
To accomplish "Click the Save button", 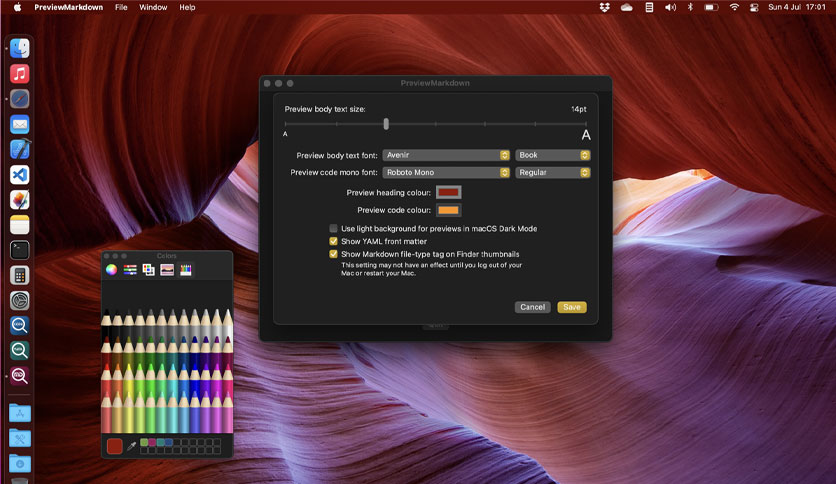I will click(x=572, y=307).
